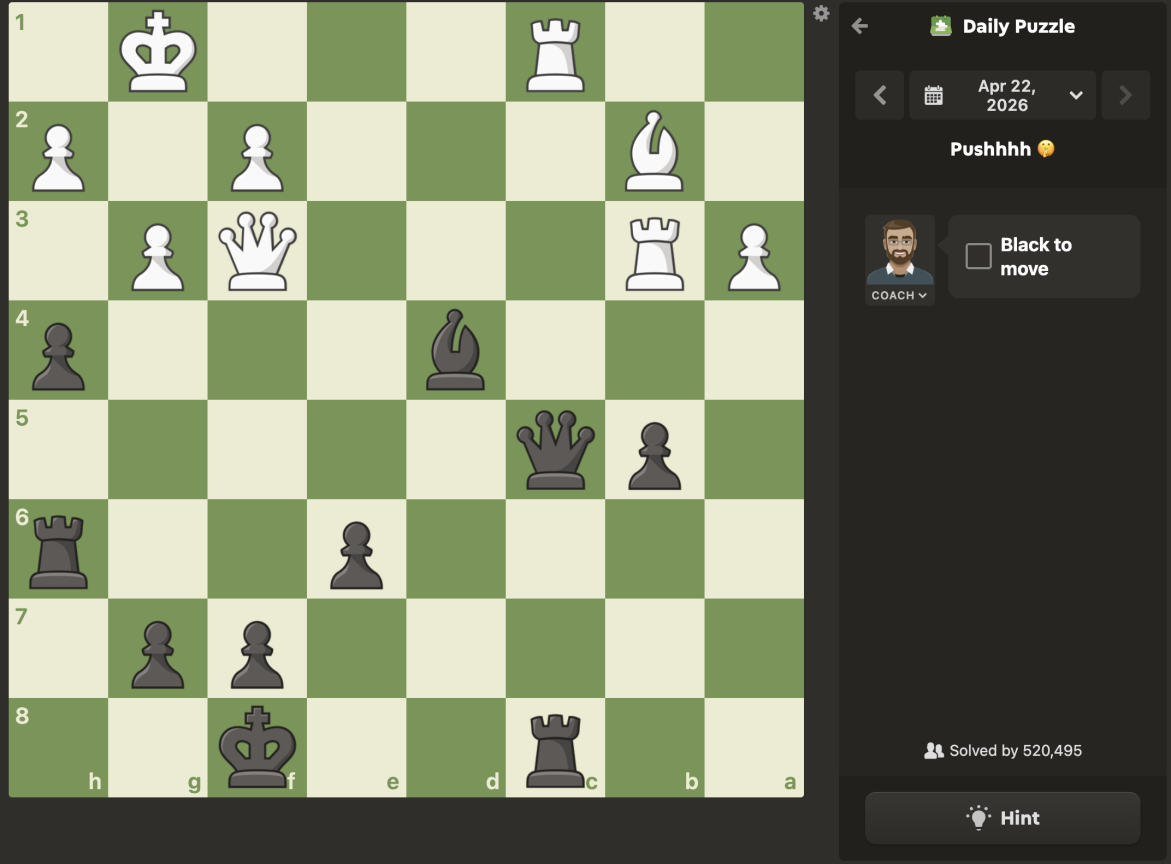
Task: Click the 'Pushhhh' puzzle title
Action: [x=990, y=149]
